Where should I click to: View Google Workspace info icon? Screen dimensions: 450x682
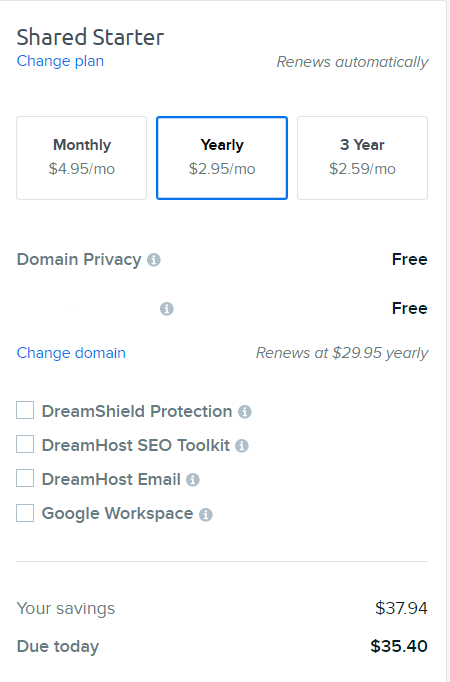coord(206,515)
